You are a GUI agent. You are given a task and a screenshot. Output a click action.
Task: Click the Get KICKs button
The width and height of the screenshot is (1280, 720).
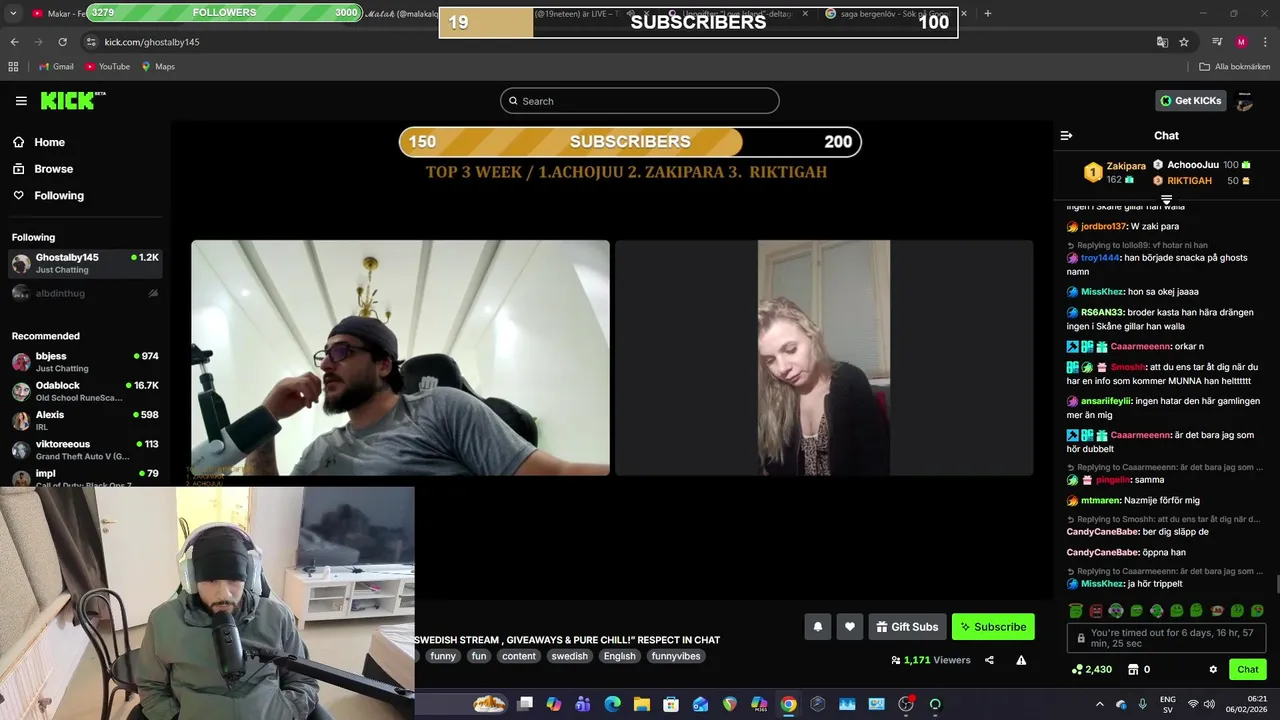tap(1191, 101)
